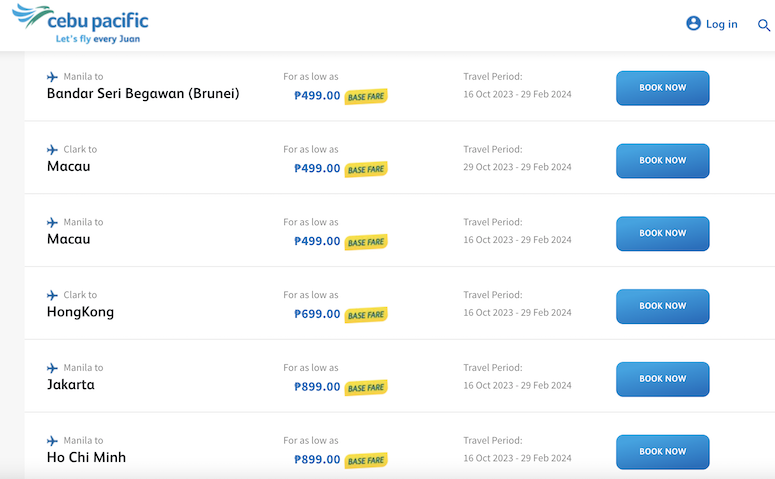Screen dimensions: 775x479
Task: Click Log in link
Action: [721, 24]
